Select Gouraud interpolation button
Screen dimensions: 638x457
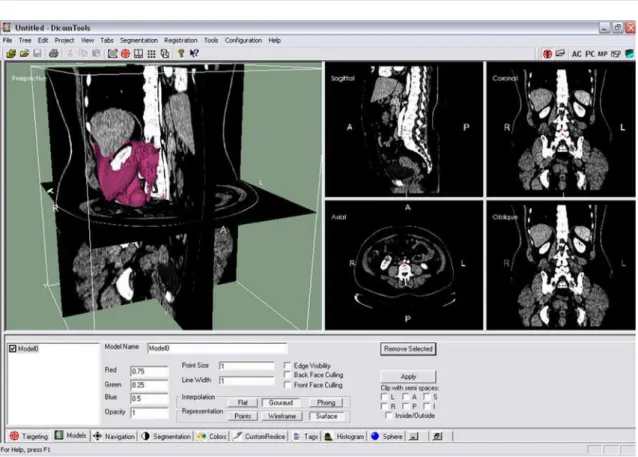[x=281, y=402]
